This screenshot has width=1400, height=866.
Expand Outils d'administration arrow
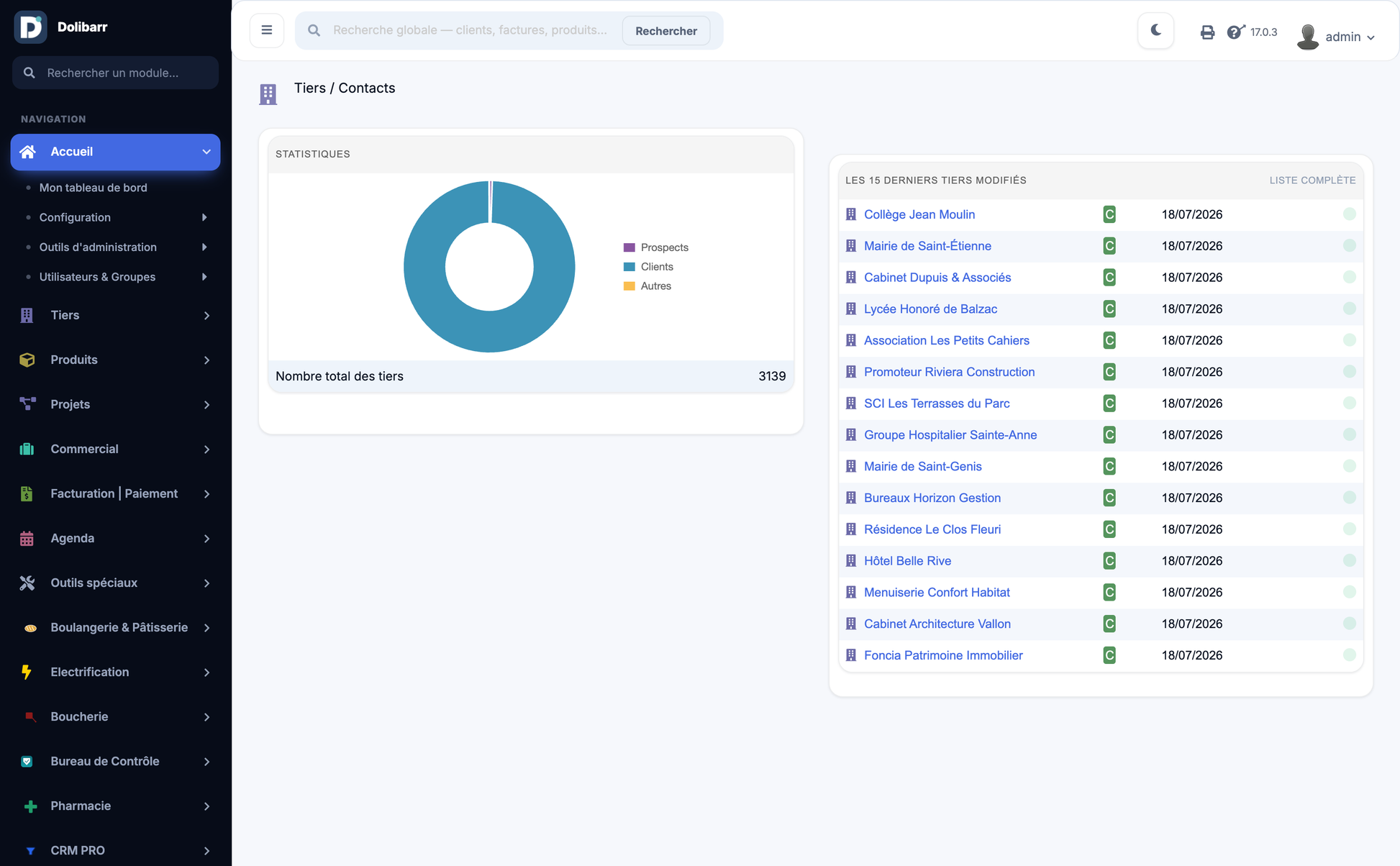204,247
